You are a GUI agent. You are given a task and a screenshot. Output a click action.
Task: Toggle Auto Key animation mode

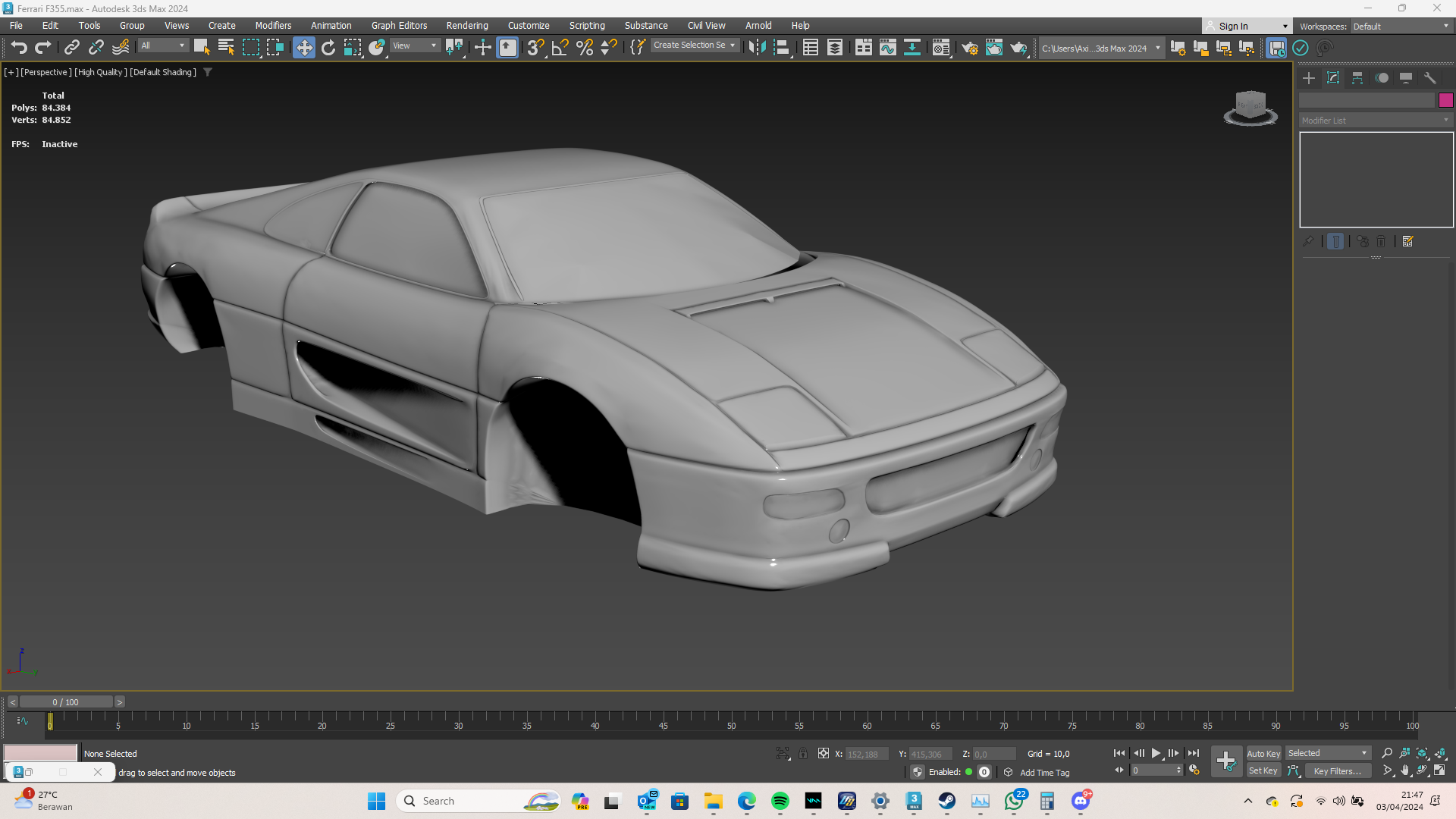tap(1263, 753)
